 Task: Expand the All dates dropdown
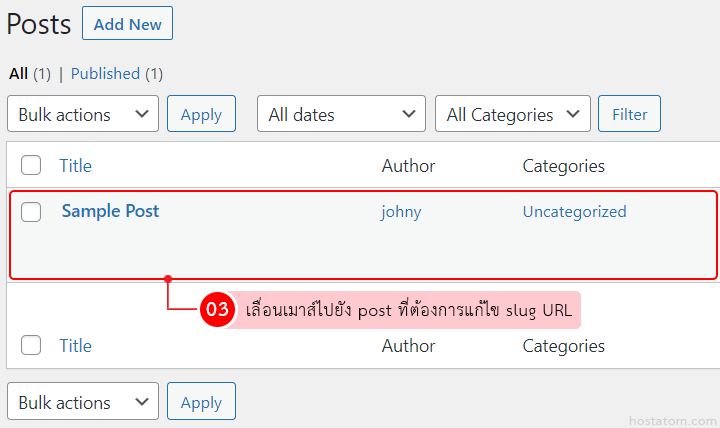pos(341,114)
